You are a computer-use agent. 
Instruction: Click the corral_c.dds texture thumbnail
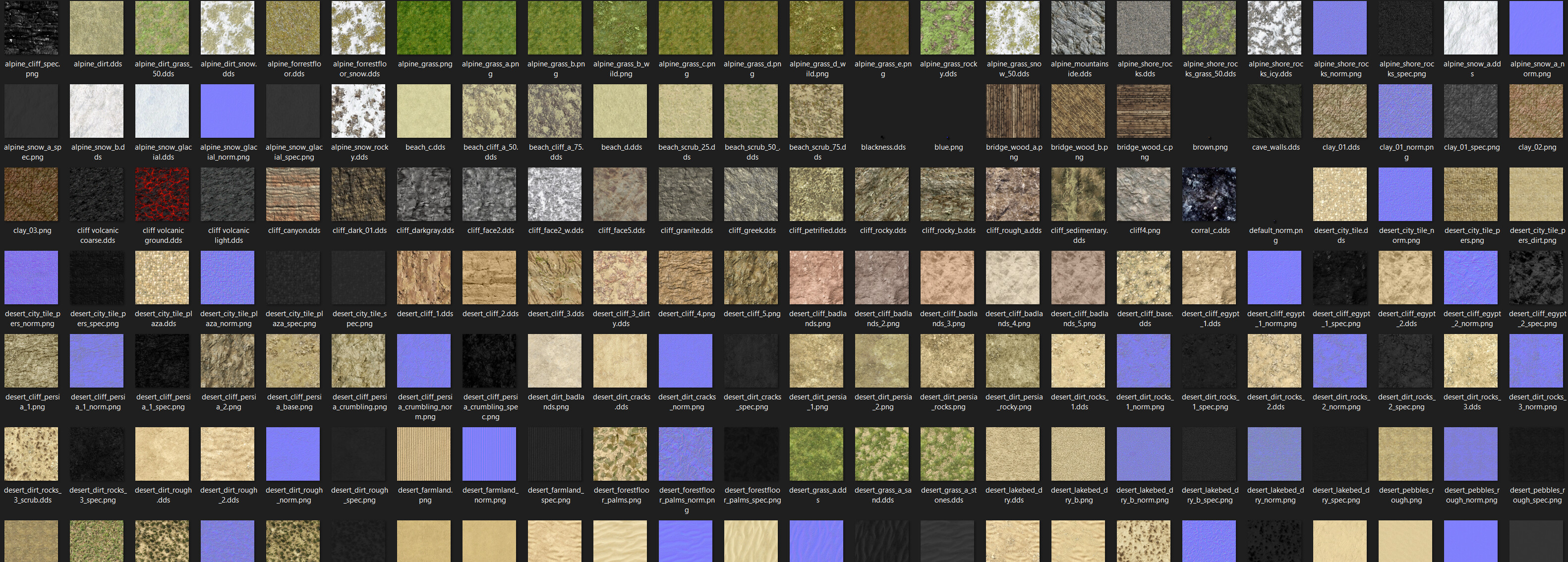pos(1210,195)
